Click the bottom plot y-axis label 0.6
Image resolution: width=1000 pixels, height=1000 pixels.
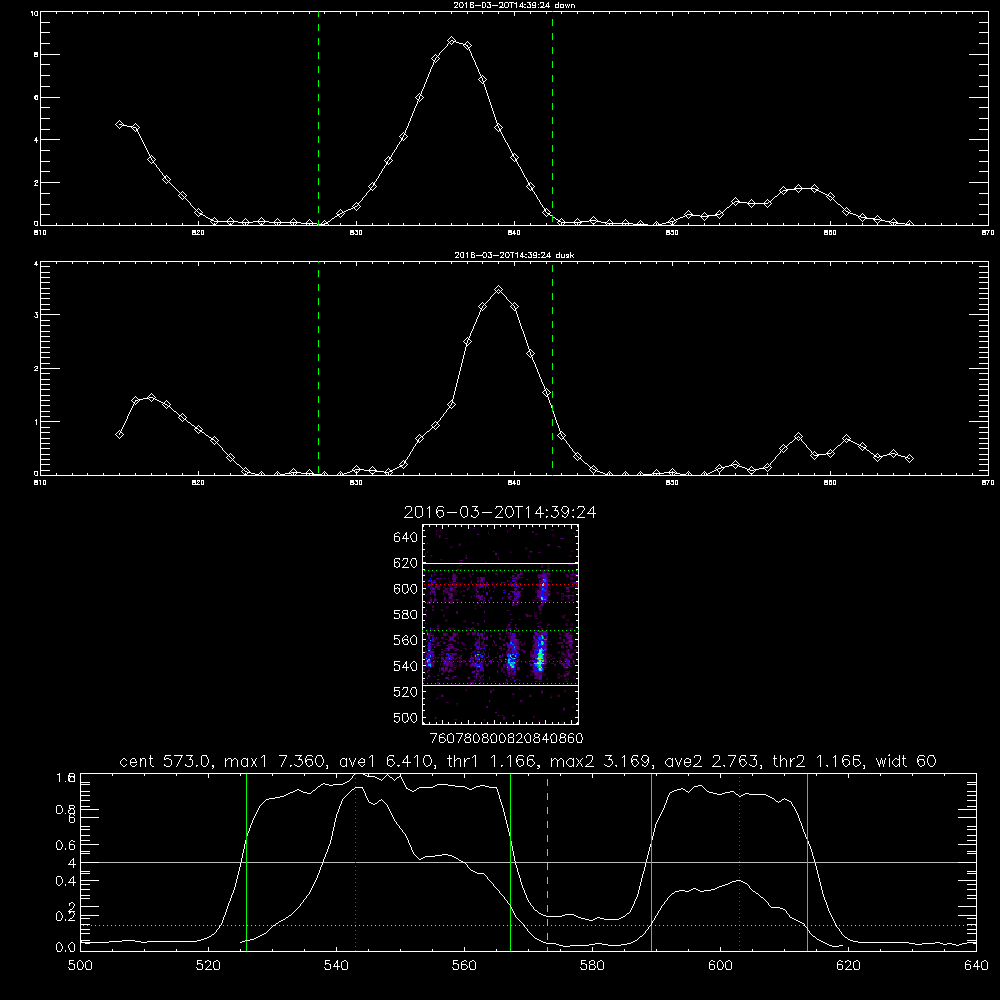click(x=66, y=845)
